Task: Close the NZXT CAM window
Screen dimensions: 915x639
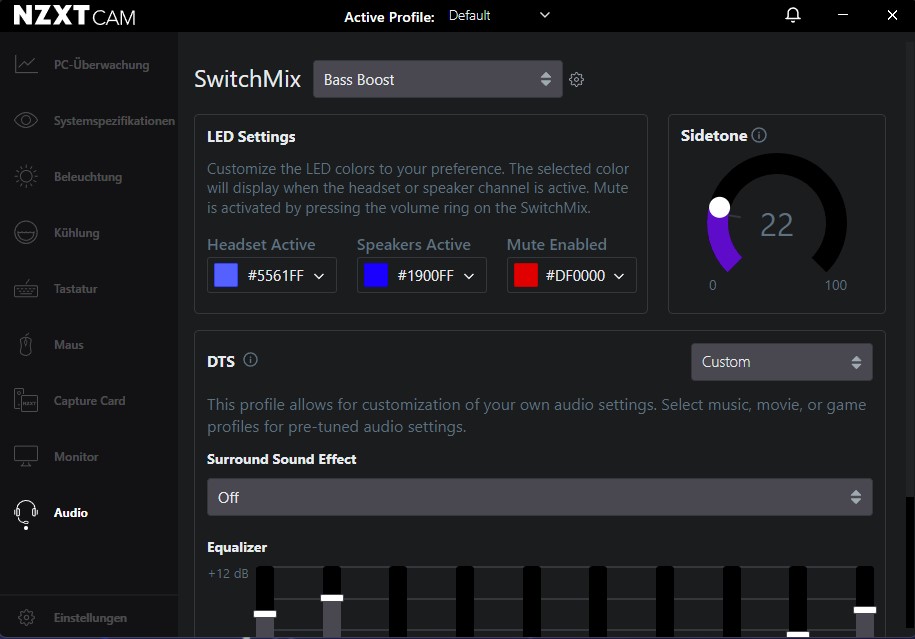Action: (892, 15)
